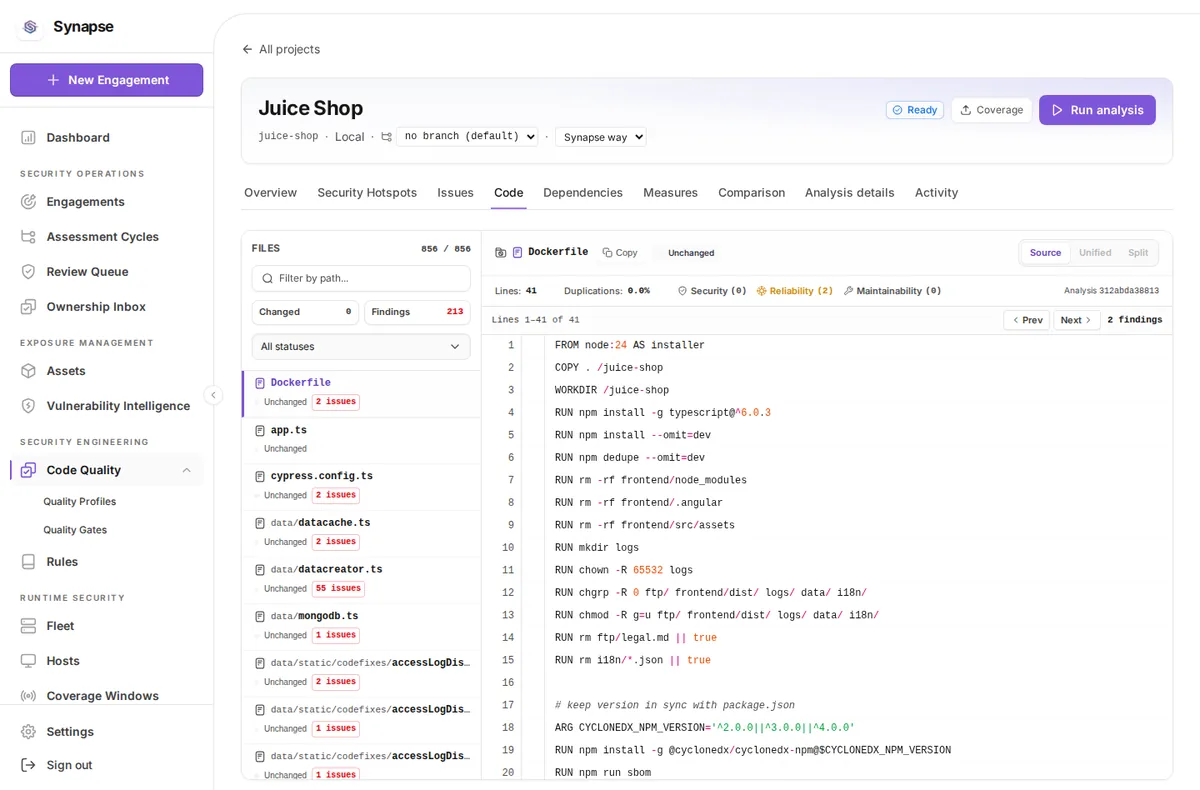The width and height of the screenshot is (1200, 790).
Task: Copy the Dockerfile path
Action: click(x=620, y=253)
